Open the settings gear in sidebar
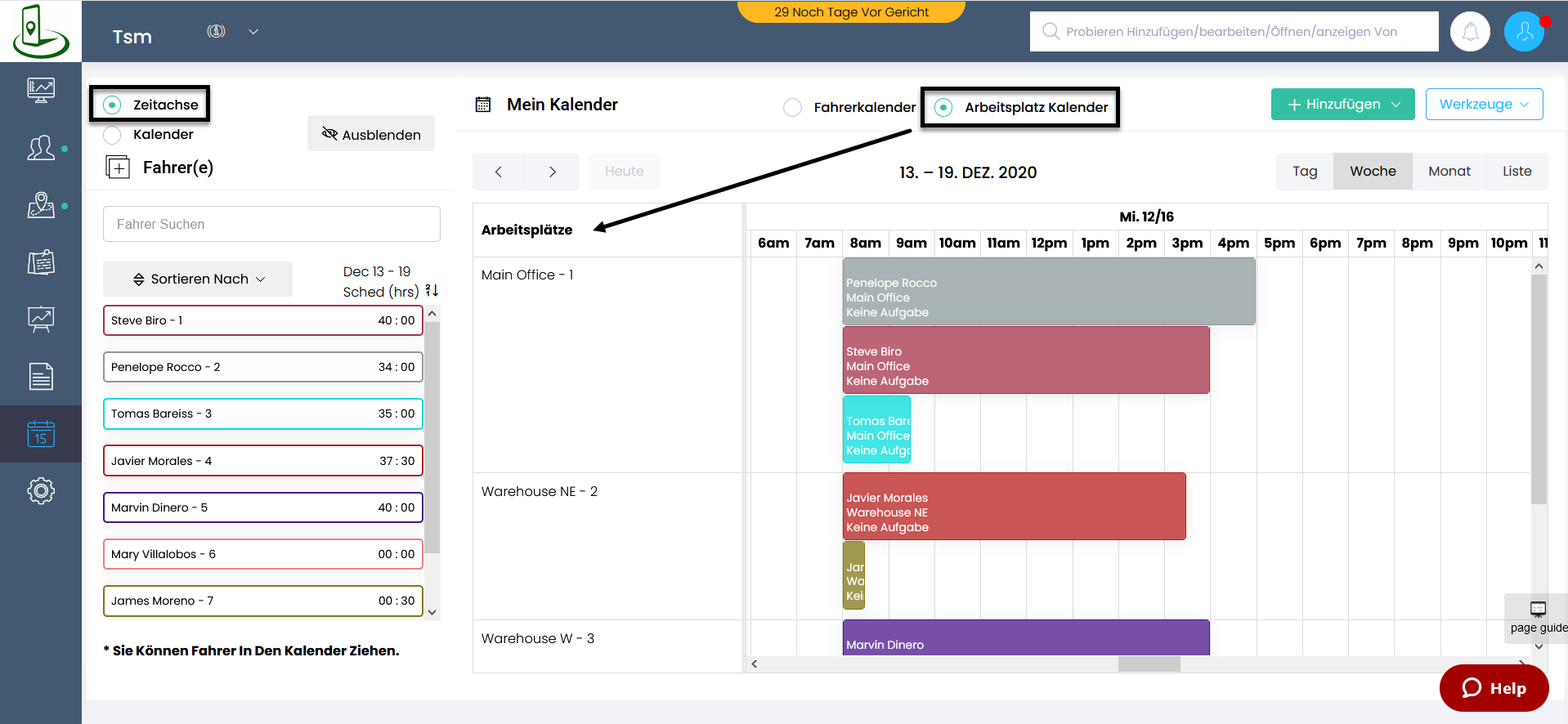 click(41, 490)
